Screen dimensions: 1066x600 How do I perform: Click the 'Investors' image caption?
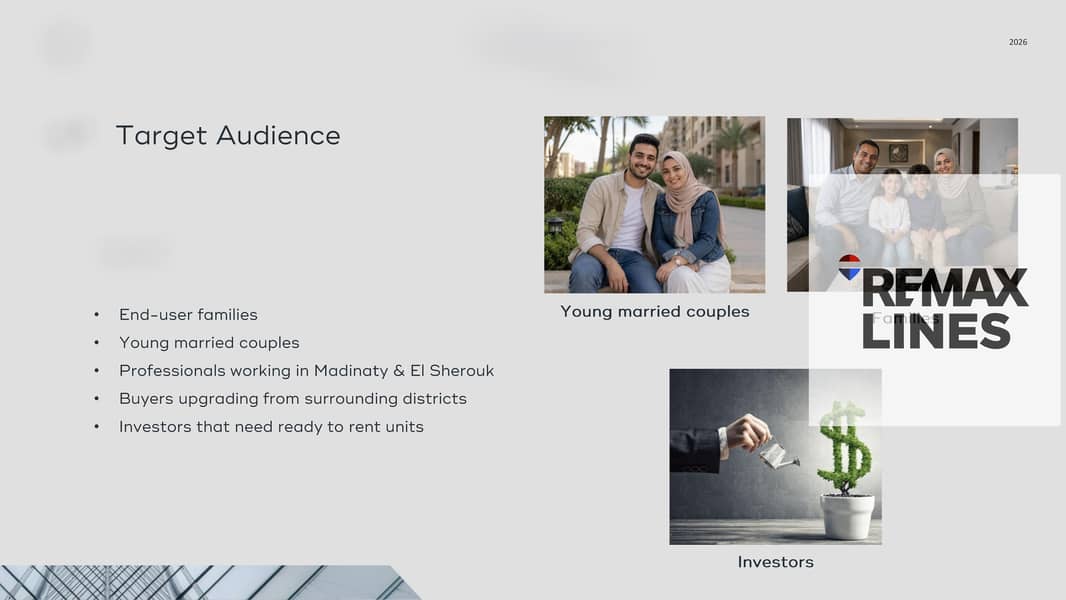tap(776, 562)
